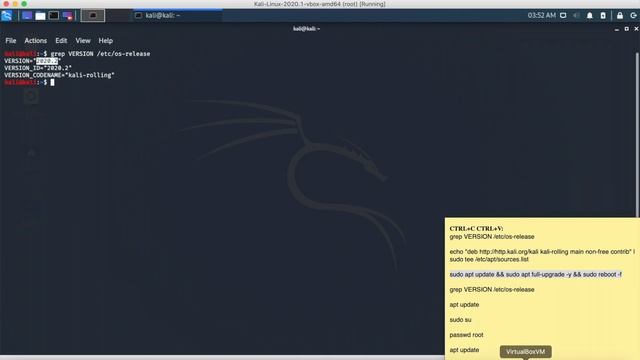Click the terminal prompt cursor line
The width and height of the screenshot is (640, 360).
29,82
